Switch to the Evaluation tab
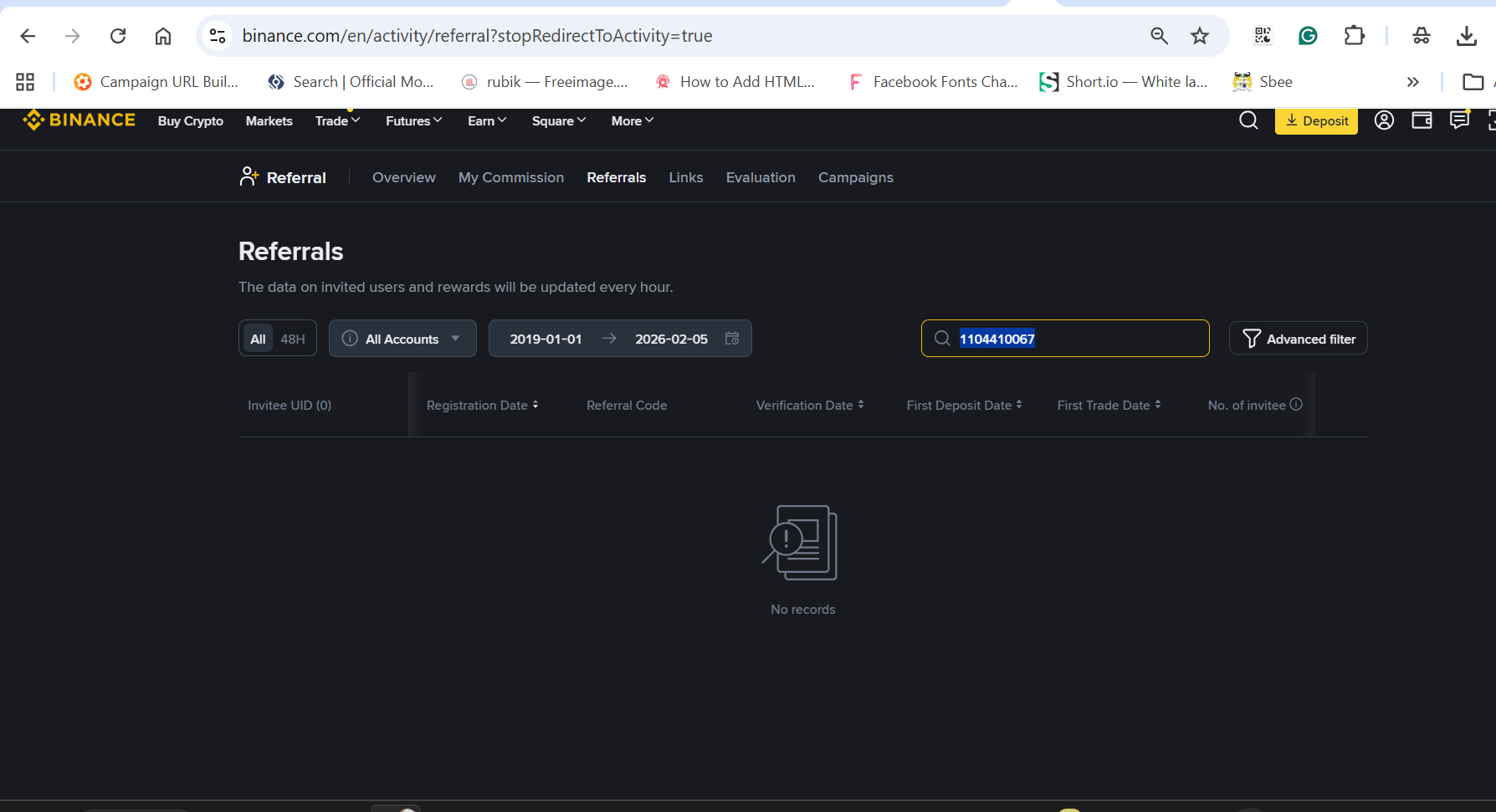 761,177
